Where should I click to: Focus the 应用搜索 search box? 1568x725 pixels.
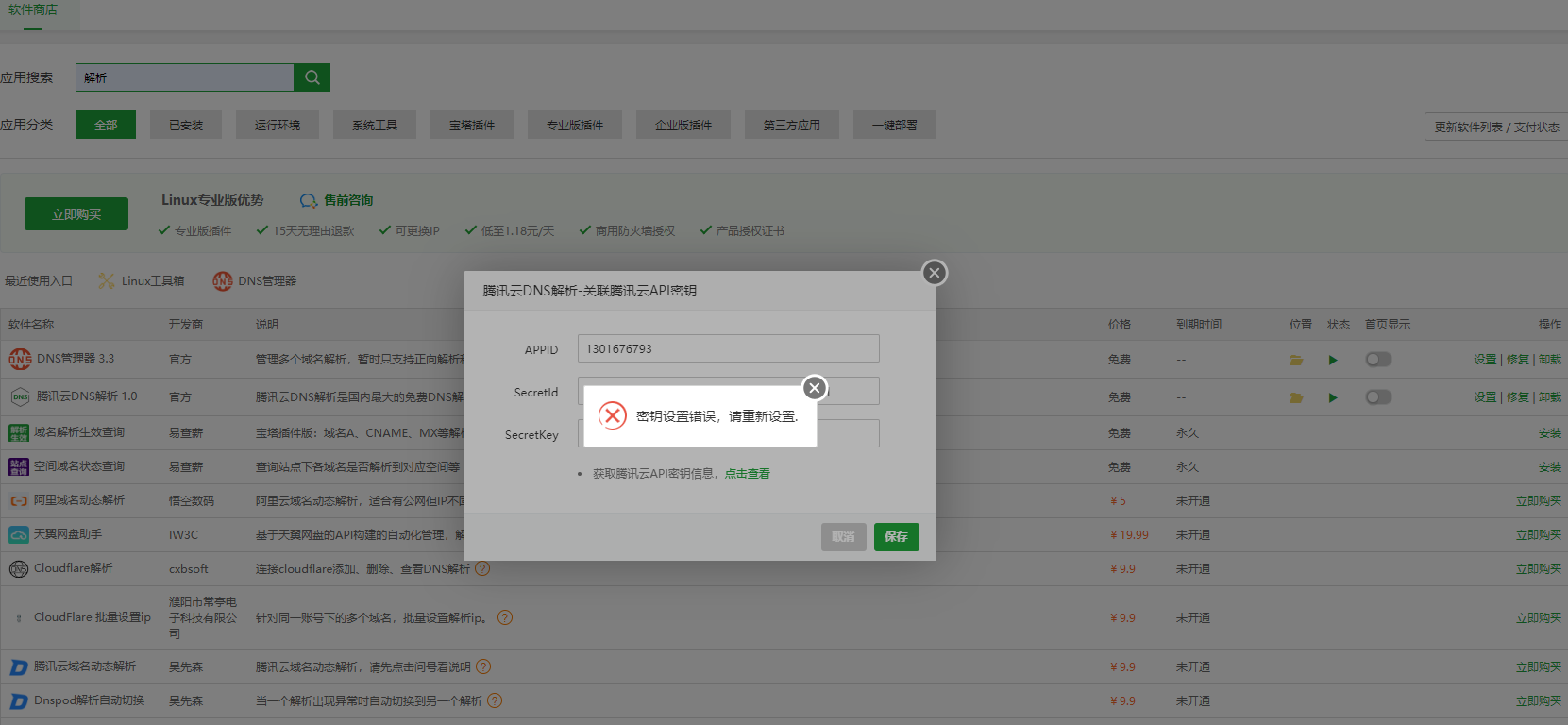(x=185, y=77)
